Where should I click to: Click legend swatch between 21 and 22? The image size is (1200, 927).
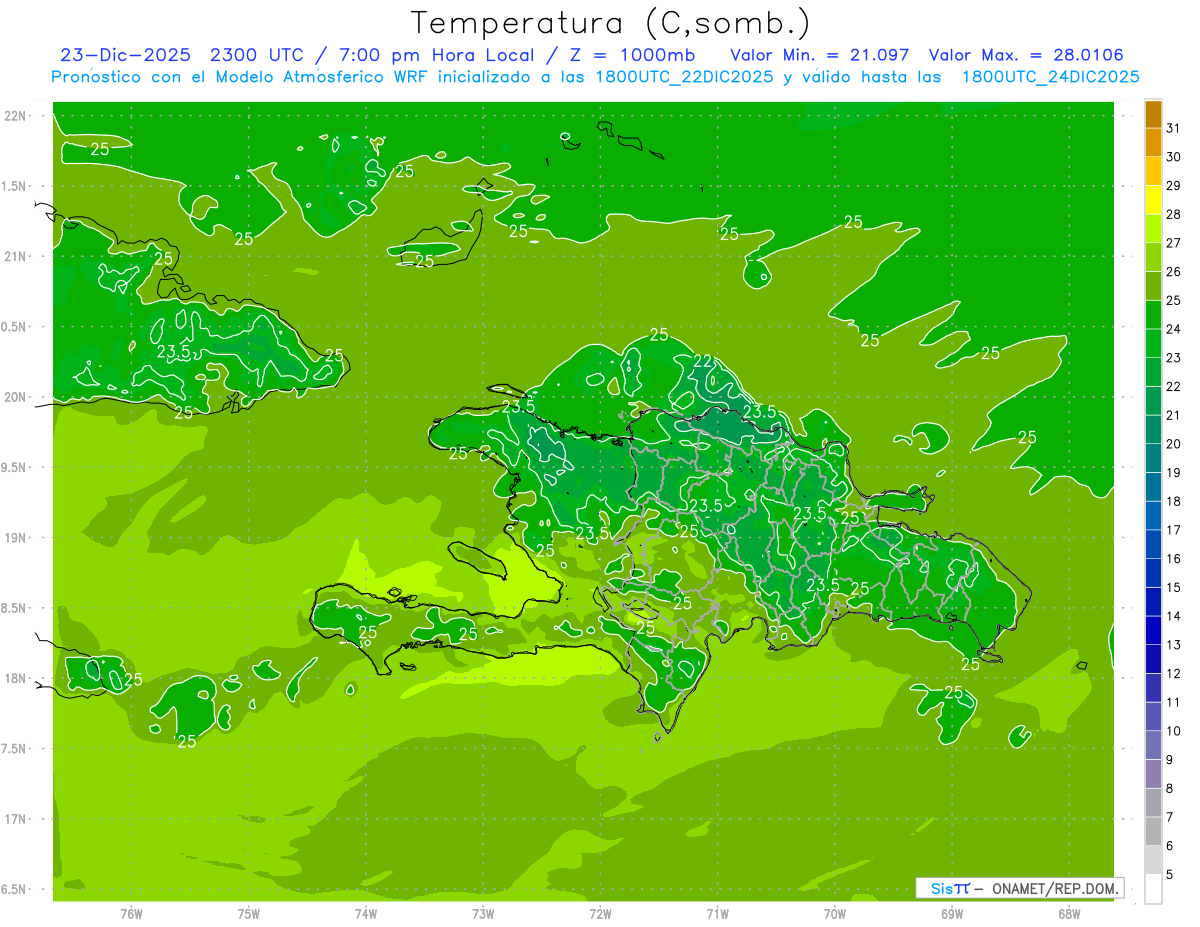[x=1154, y=400]
